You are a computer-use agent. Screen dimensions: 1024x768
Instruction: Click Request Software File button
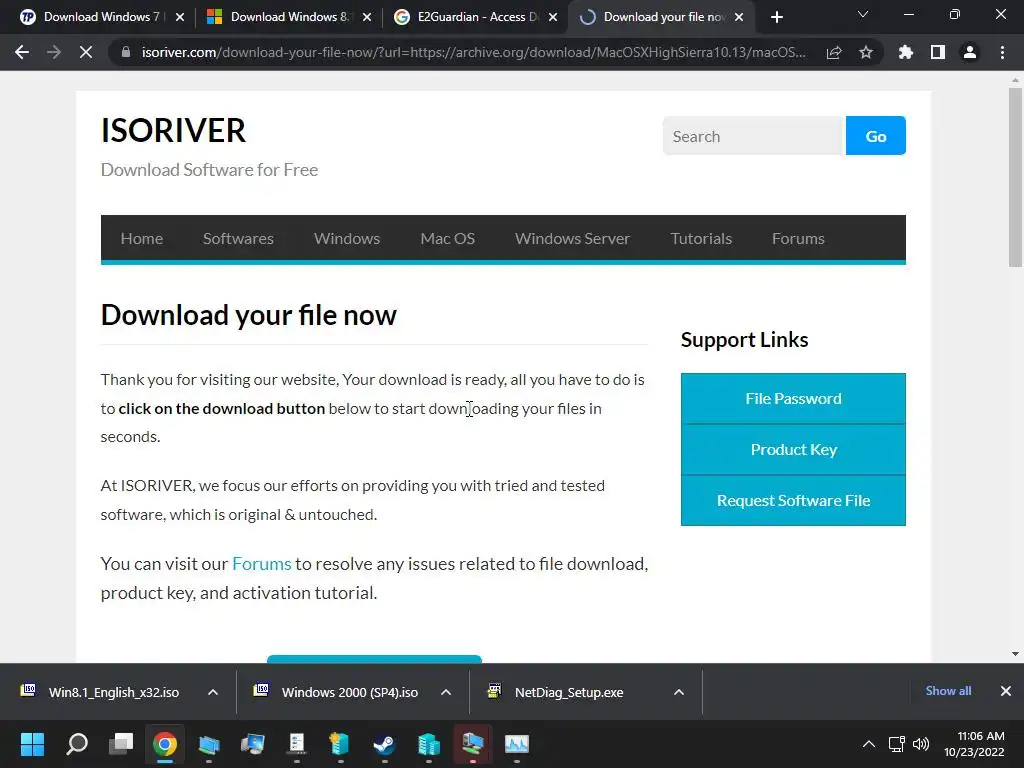[x=793, y=500]
